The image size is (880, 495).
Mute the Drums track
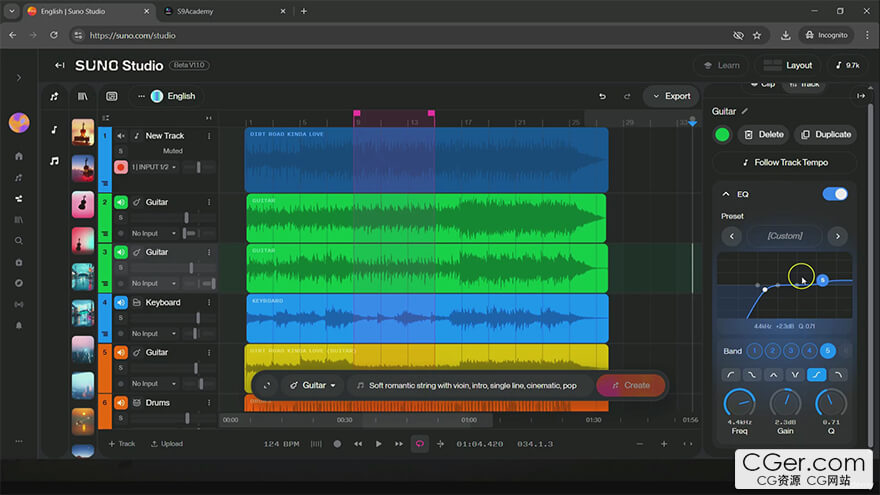[x=121, y=402]
